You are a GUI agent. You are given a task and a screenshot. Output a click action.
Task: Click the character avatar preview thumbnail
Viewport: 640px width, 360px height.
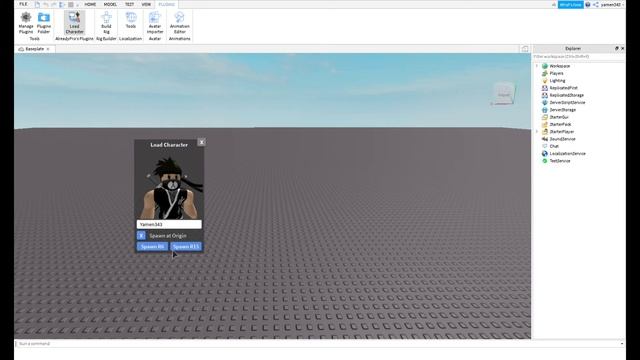point(169,186)
